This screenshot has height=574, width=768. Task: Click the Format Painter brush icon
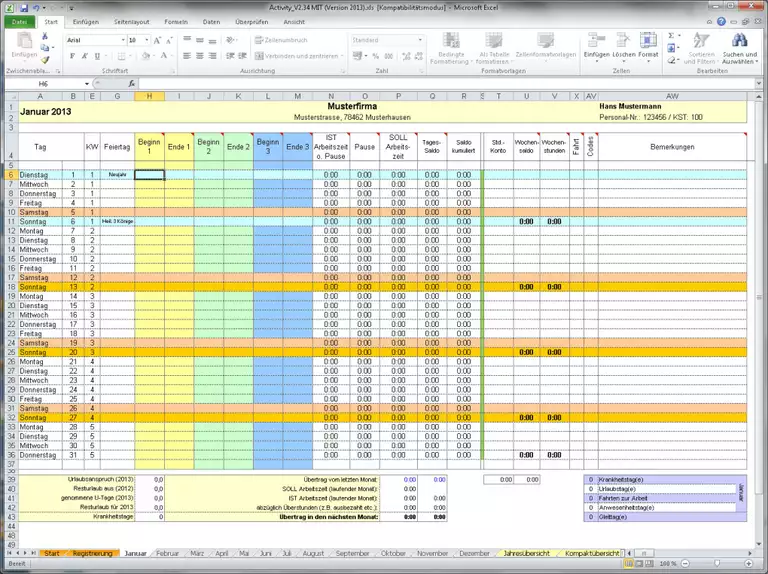pyautogui.click(x=46, y=60)
